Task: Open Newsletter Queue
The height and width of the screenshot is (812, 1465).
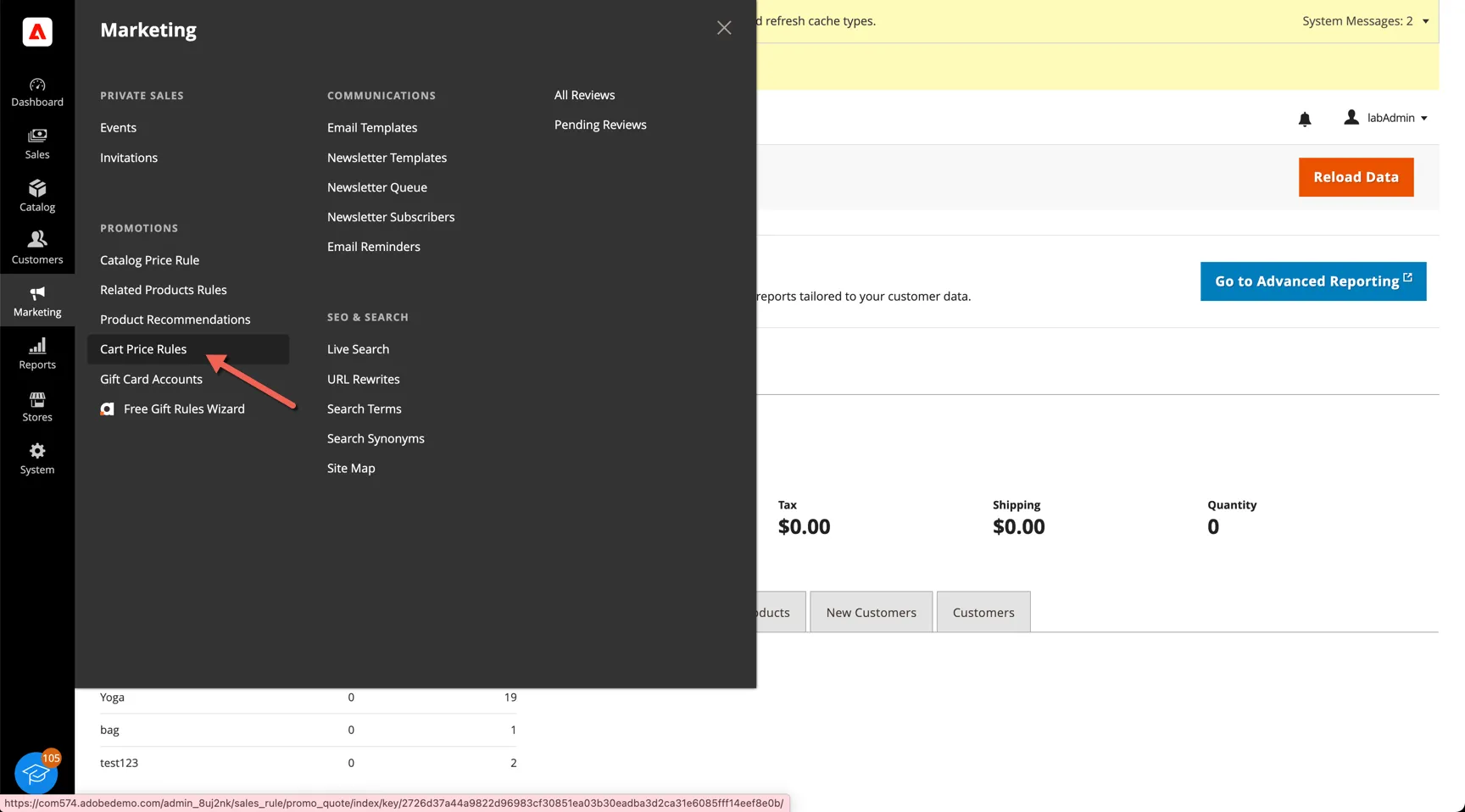Action: (x=377, y=187)
